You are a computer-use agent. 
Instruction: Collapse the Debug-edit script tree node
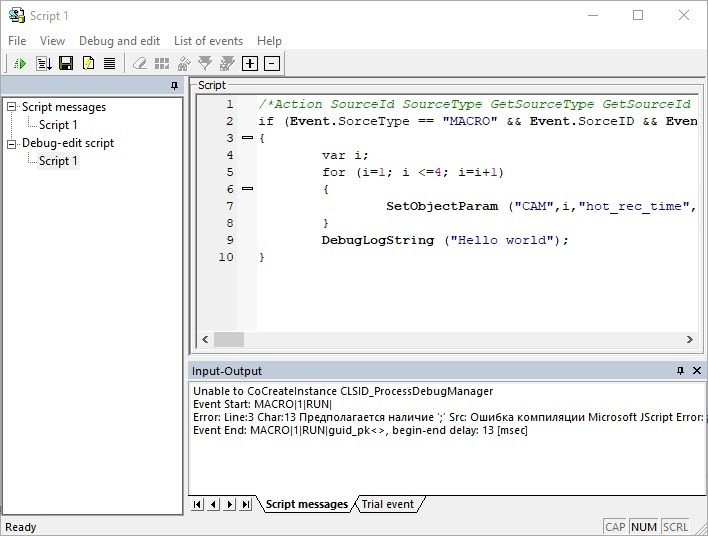[x=12, y=143]
